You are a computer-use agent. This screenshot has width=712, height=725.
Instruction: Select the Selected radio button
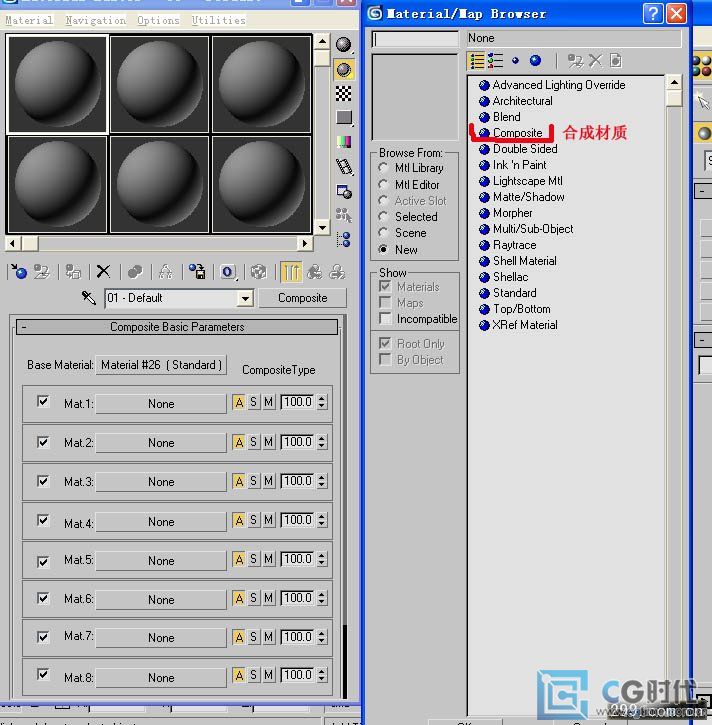coord(383,216)
